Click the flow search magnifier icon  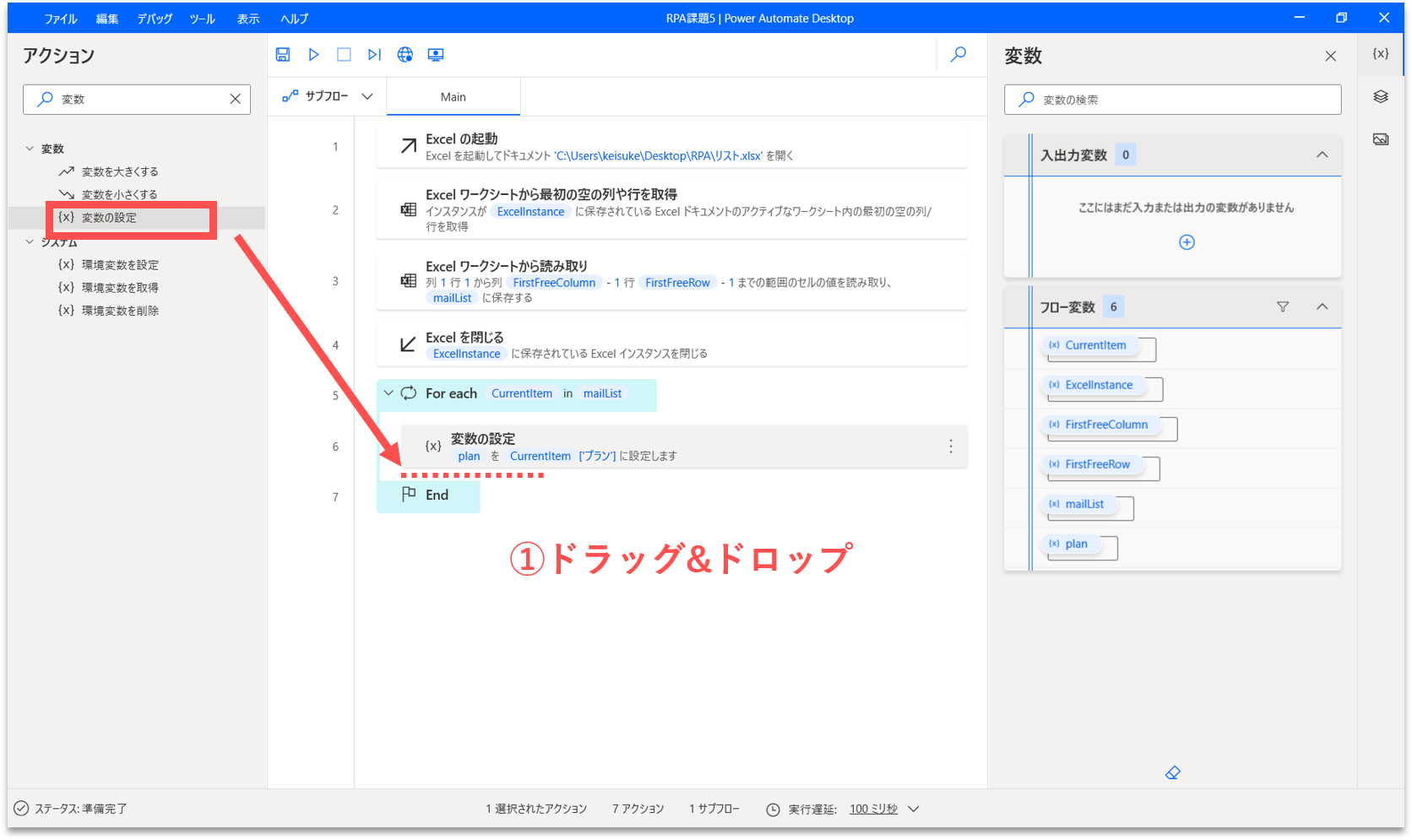[959, 55]
